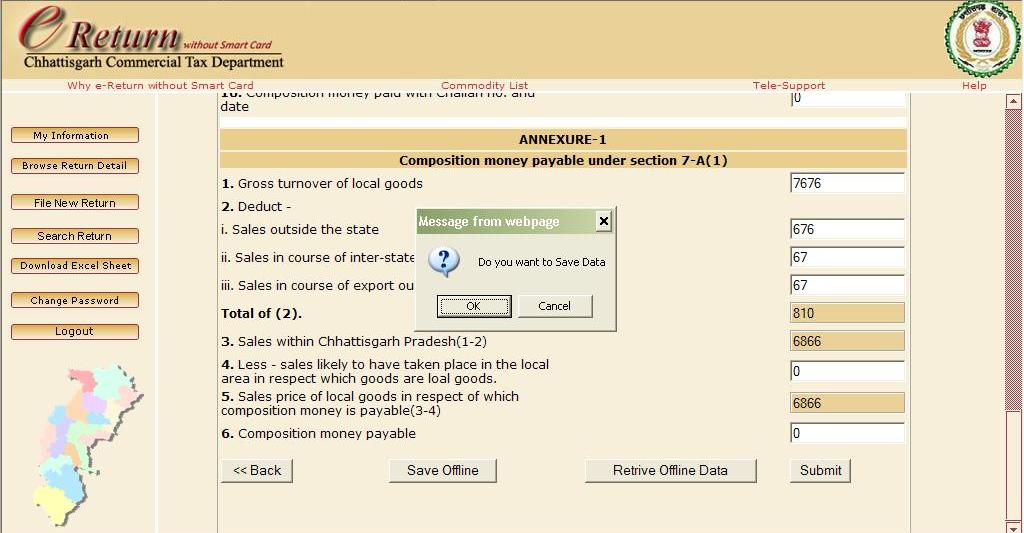Click the question mark icon in dialog
1024x533 pixels.
click(x=443, y=262)
